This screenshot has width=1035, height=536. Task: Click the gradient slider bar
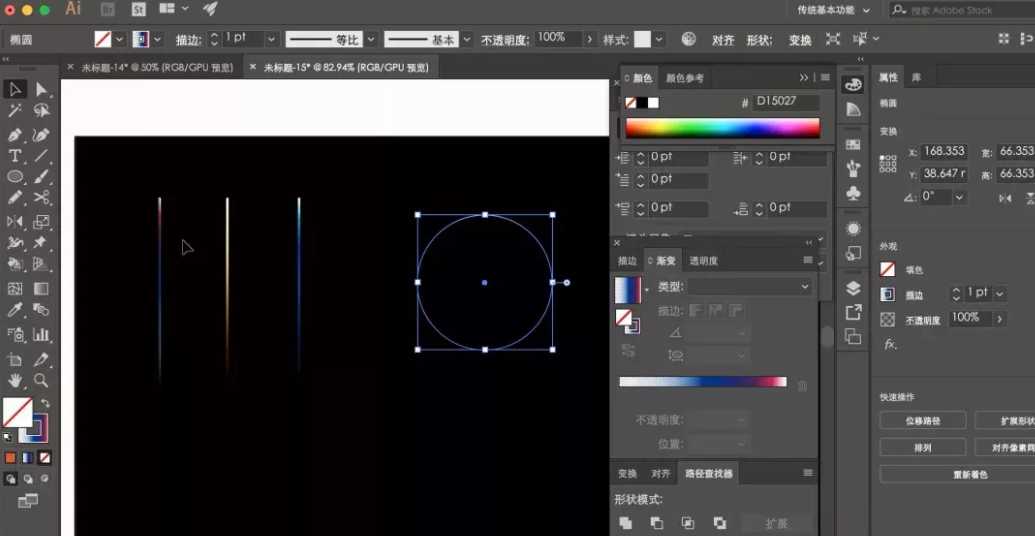coord(703,382)
